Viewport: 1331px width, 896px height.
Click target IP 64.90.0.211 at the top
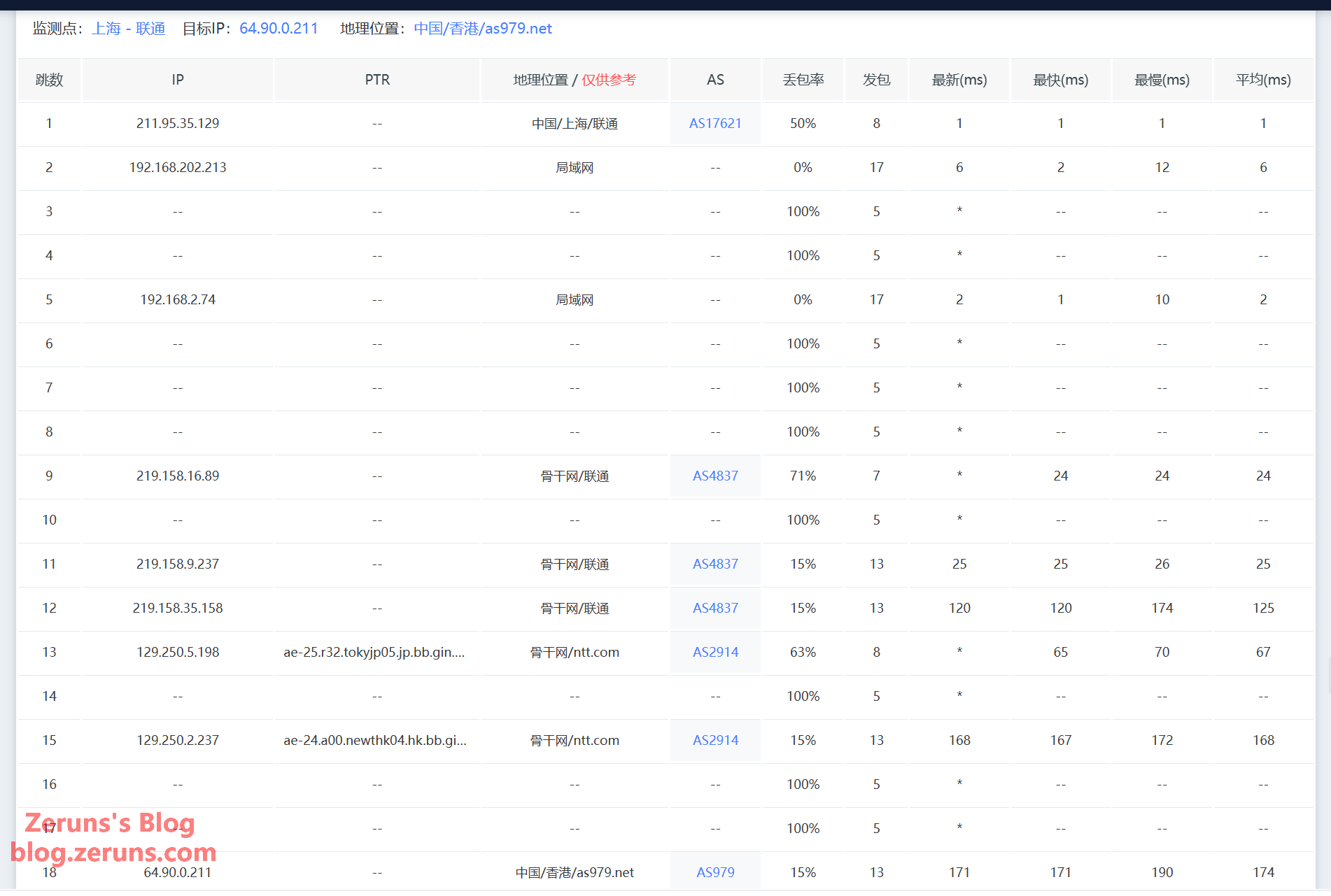pyautogui.click(x=279, y=29)
